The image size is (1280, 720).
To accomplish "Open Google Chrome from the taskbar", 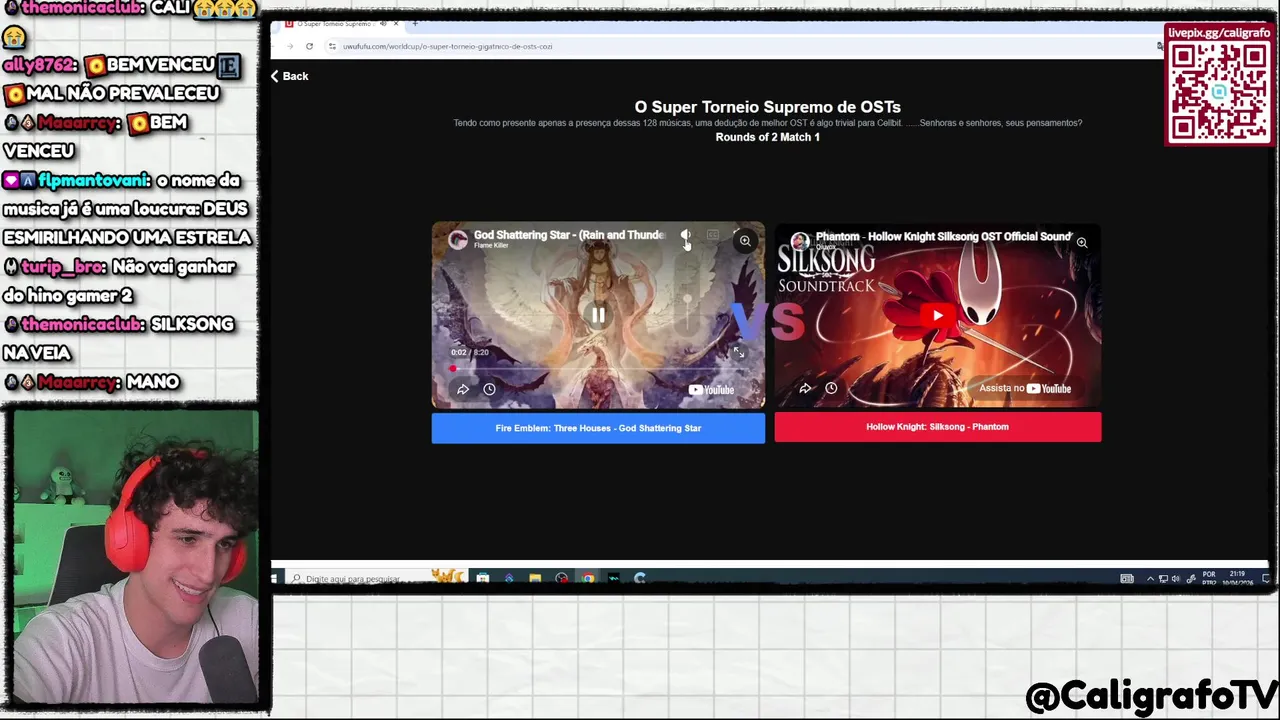I will click(587, 578).
